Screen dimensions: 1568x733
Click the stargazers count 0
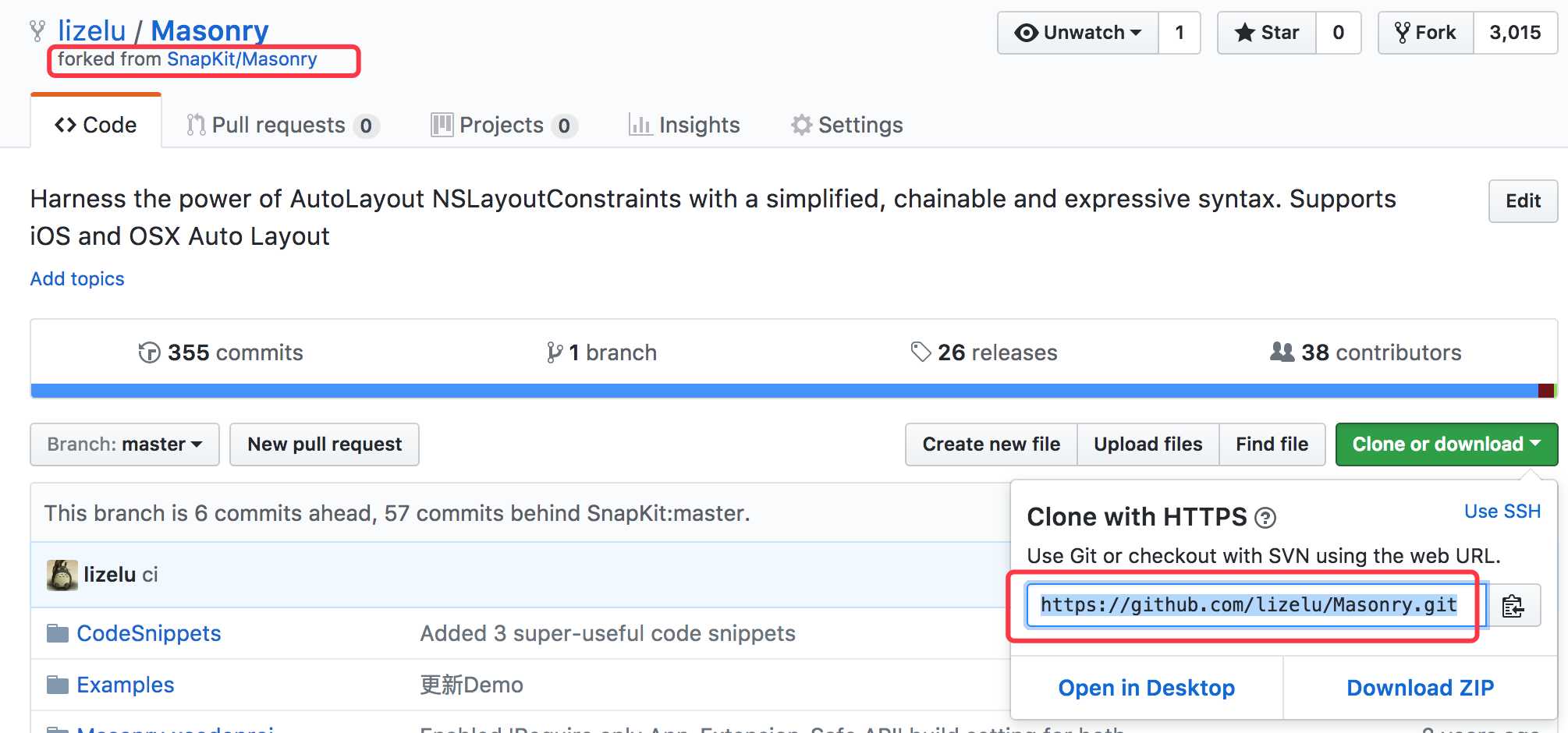click(1339, 33)
